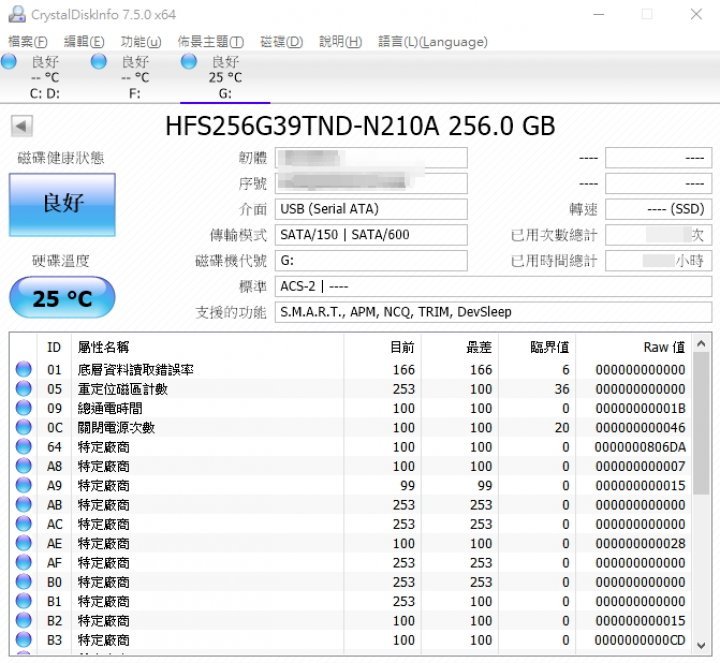Select the 總通電時間 attribute name
The image size is (720, 663).
click(110, 408)
